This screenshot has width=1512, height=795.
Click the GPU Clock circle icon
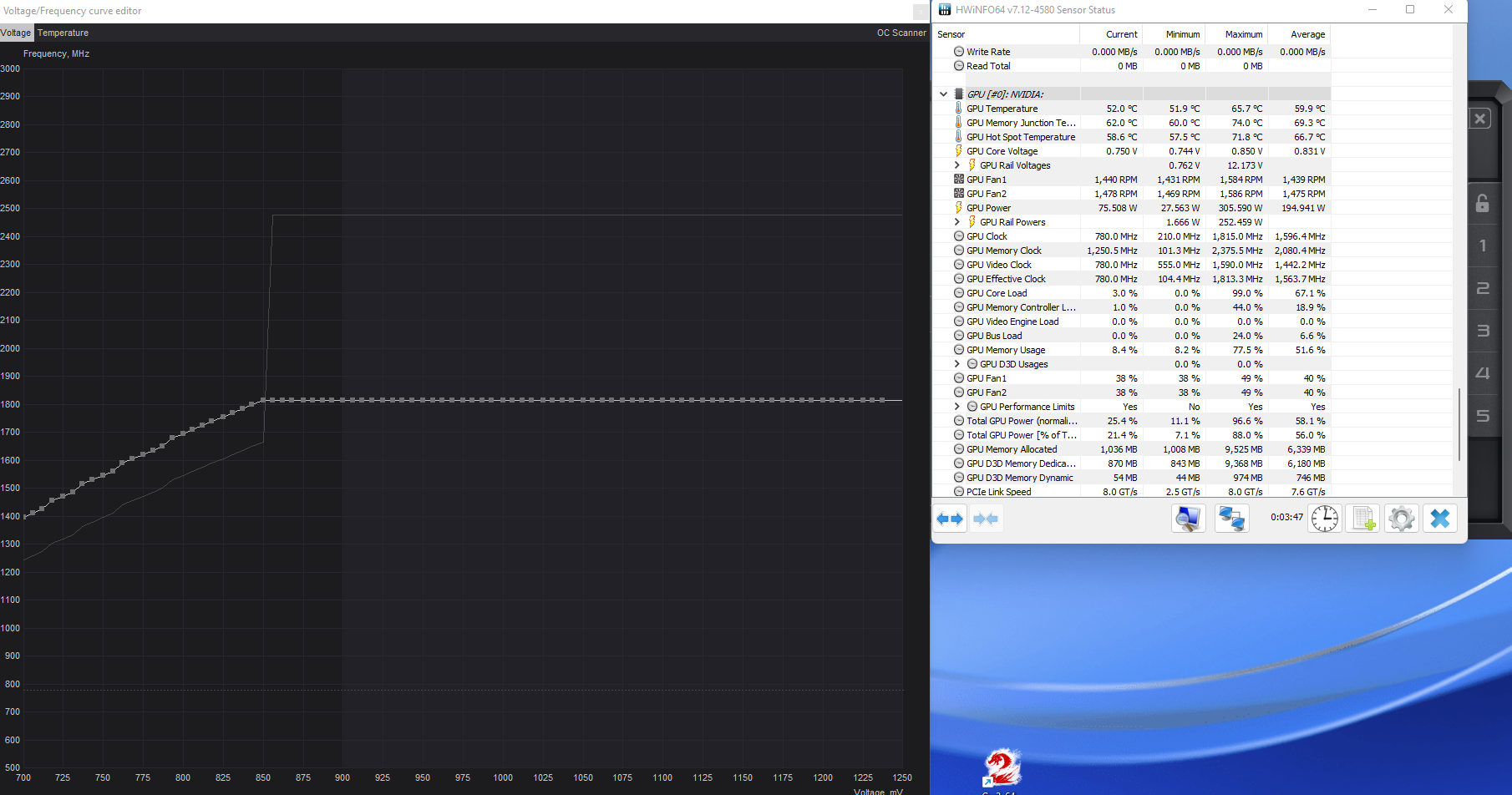pyautogui.click(x=959, y=236)
